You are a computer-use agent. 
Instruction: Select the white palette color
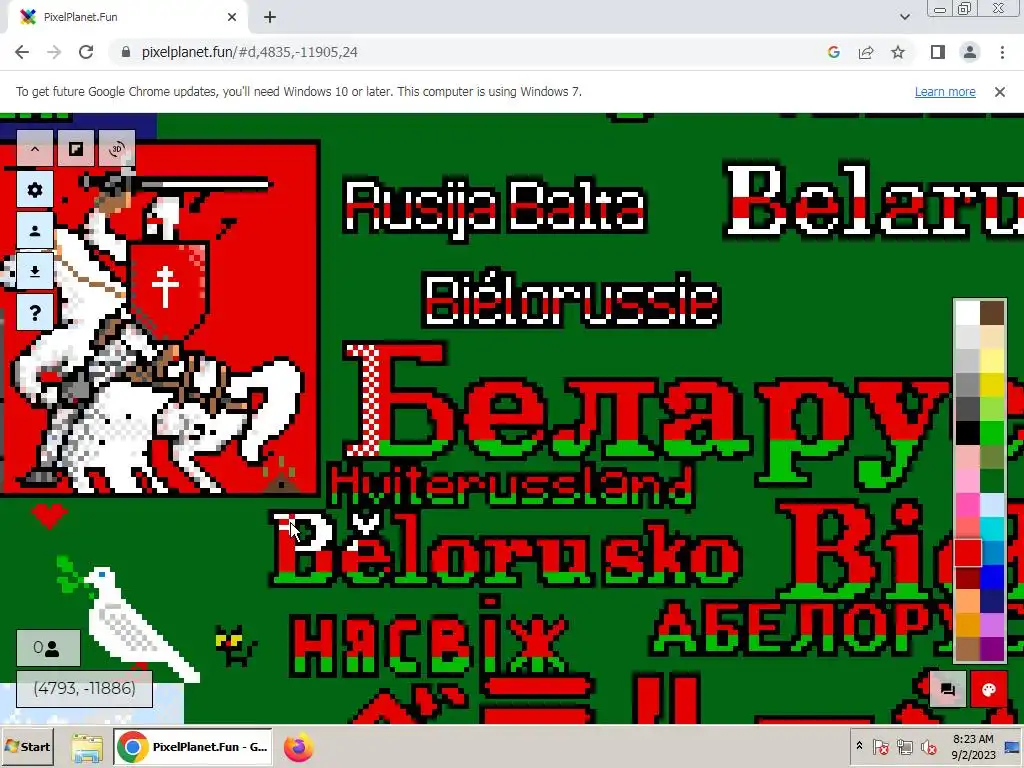[968, 312]
